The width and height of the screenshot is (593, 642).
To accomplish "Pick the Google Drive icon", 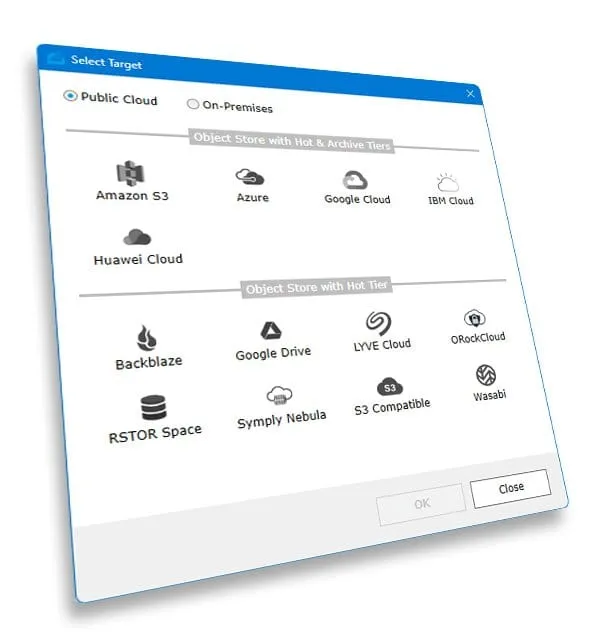I will click(271, 331).
